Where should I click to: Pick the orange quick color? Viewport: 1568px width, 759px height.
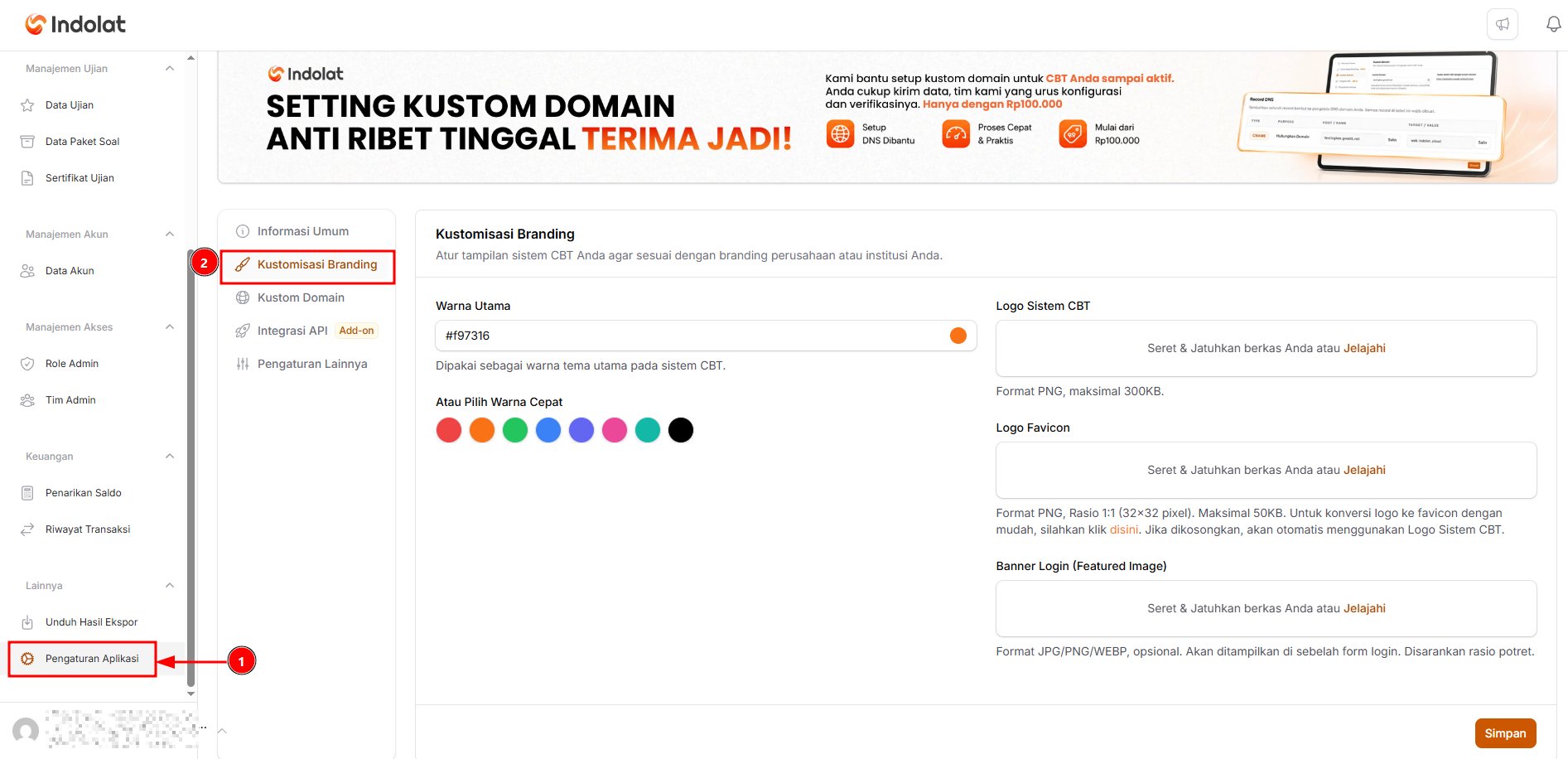click(x=482, y=430)
